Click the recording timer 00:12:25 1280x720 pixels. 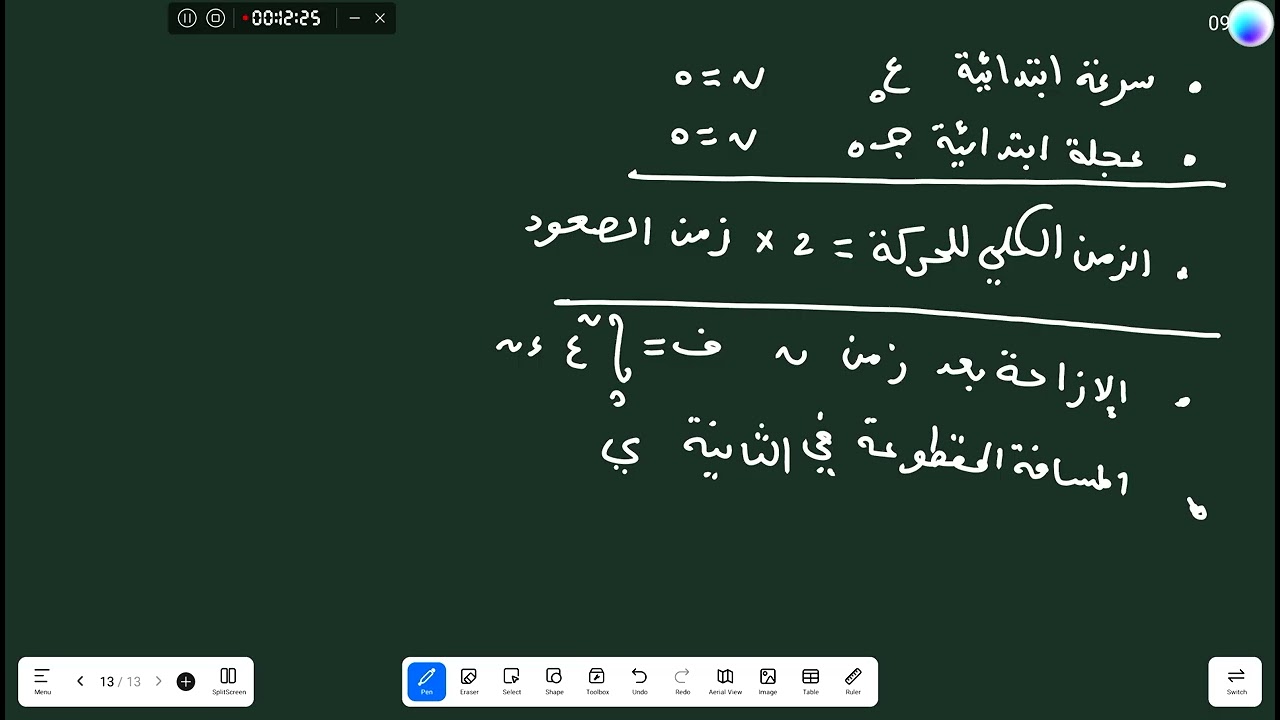pos(286,18)
